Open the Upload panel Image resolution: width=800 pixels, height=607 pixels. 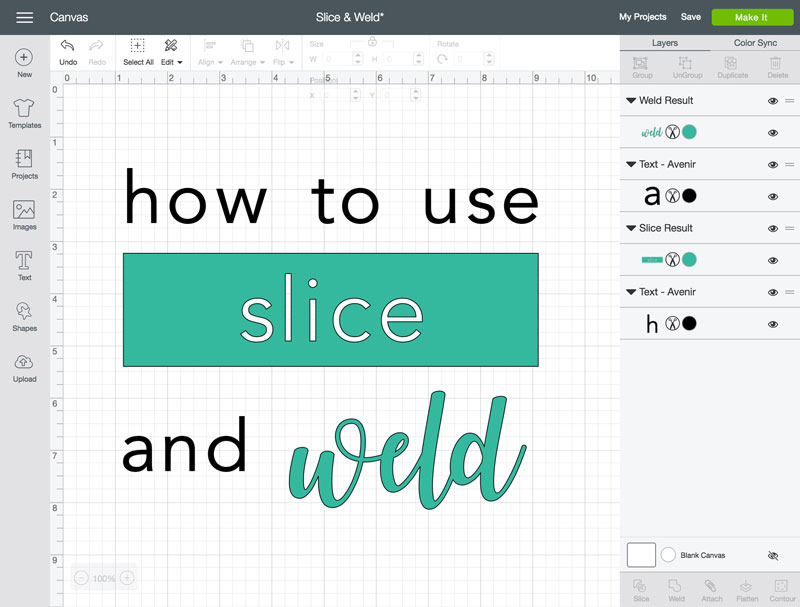[24, 367]
